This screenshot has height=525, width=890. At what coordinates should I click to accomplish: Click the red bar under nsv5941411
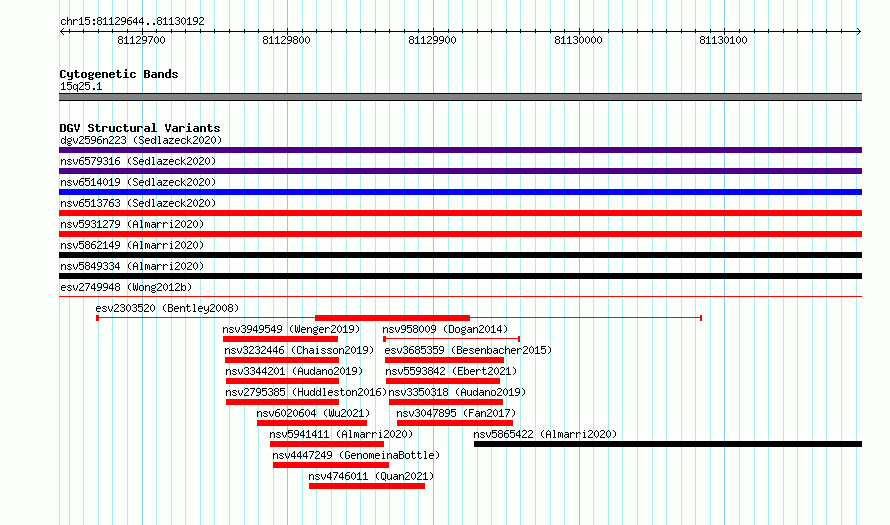point(327,444)
